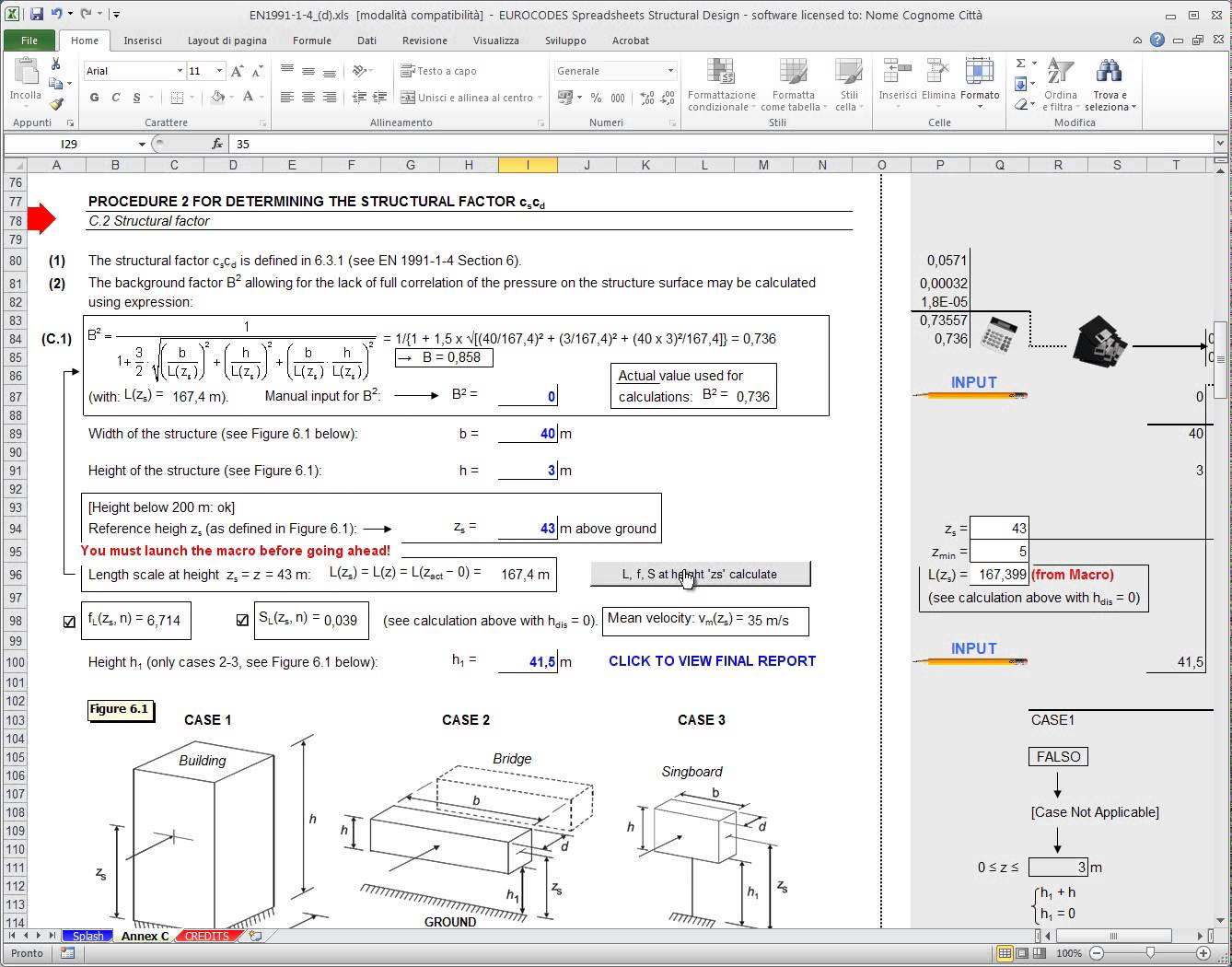Click the zoom slider in the status bar
The height and width of the screenshot is (967, 1232).
pyautogui.click(x=1150, y=953)
